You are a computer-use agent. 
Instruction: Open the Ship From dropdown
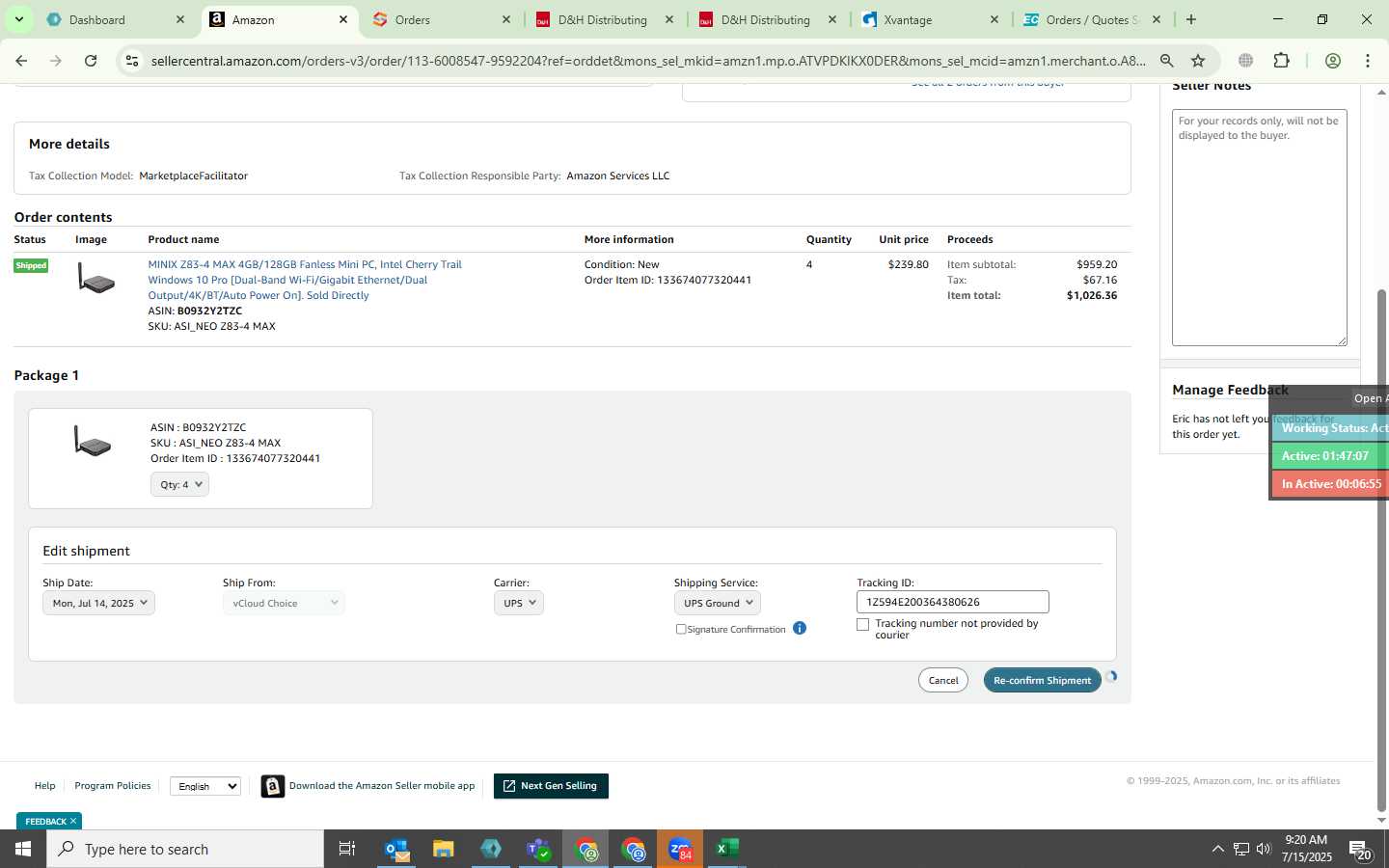(284, 603)
